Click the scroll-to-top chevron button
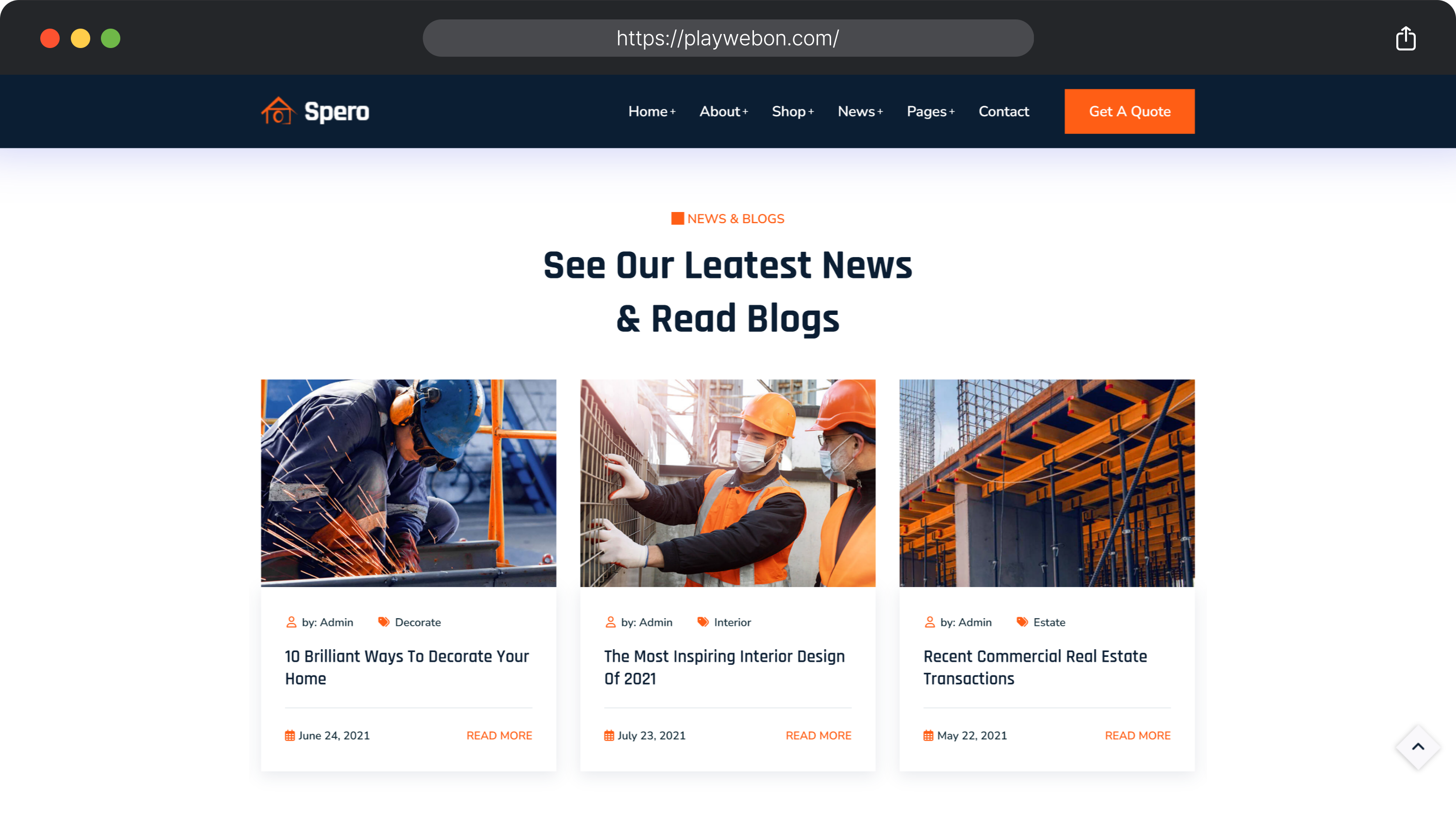Image resolution: width=1456 pixels, height=819 pixels. pos(1418,747)
